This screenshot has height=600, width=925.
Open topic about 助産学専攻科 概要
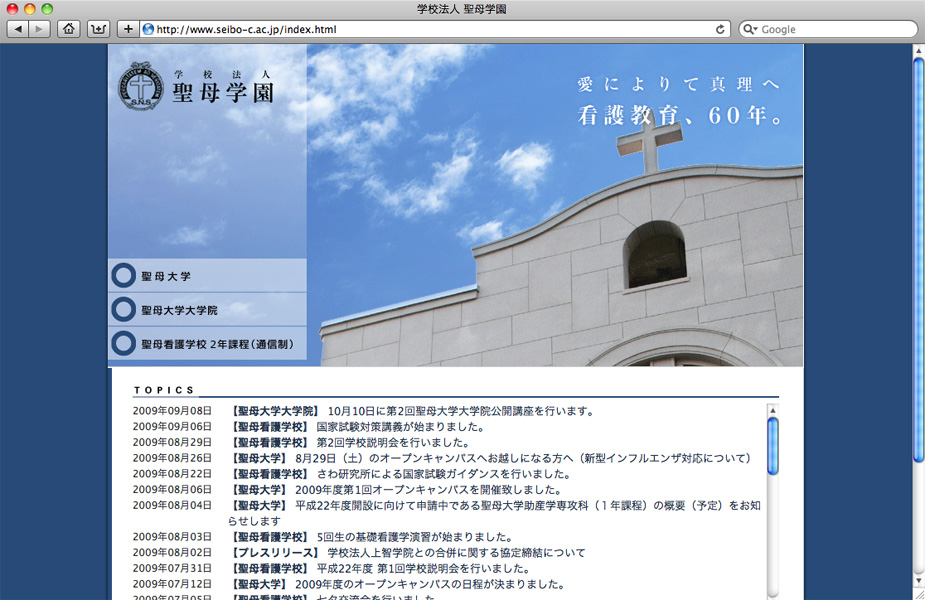pyautogui.click(x=494, y=513)
